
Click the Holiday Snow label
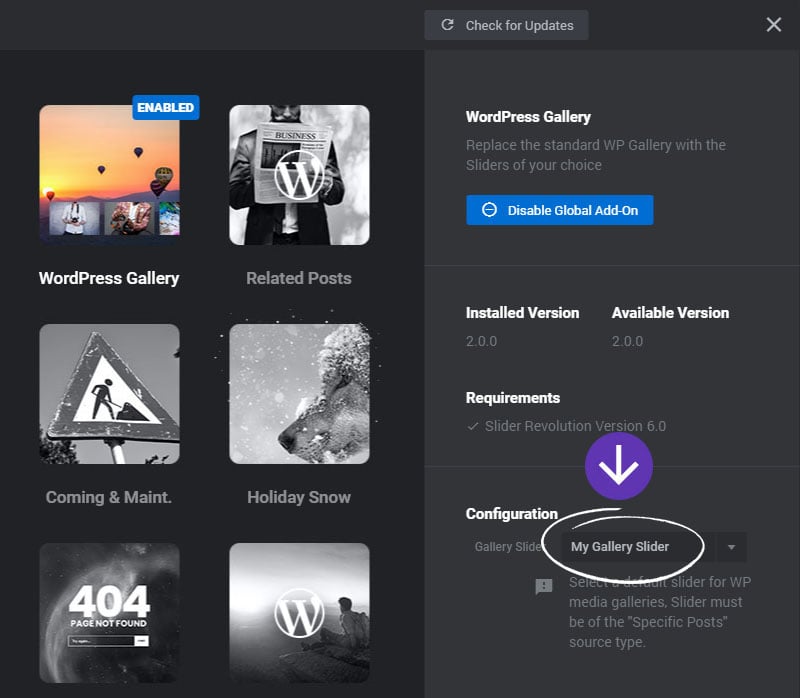299,497
